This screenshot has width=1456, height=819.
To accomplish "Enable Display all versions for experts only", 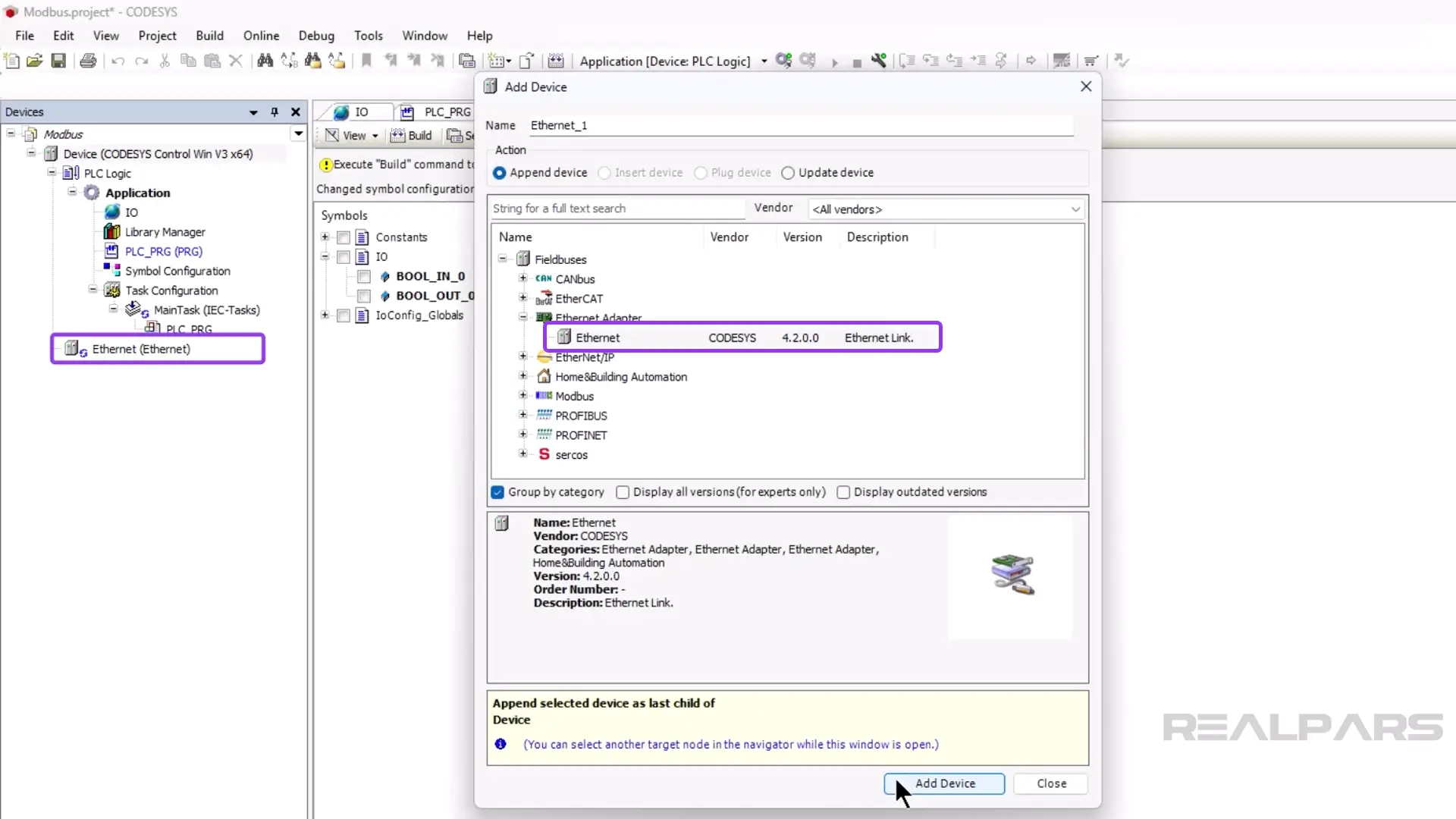I will (x=623, y=492).
